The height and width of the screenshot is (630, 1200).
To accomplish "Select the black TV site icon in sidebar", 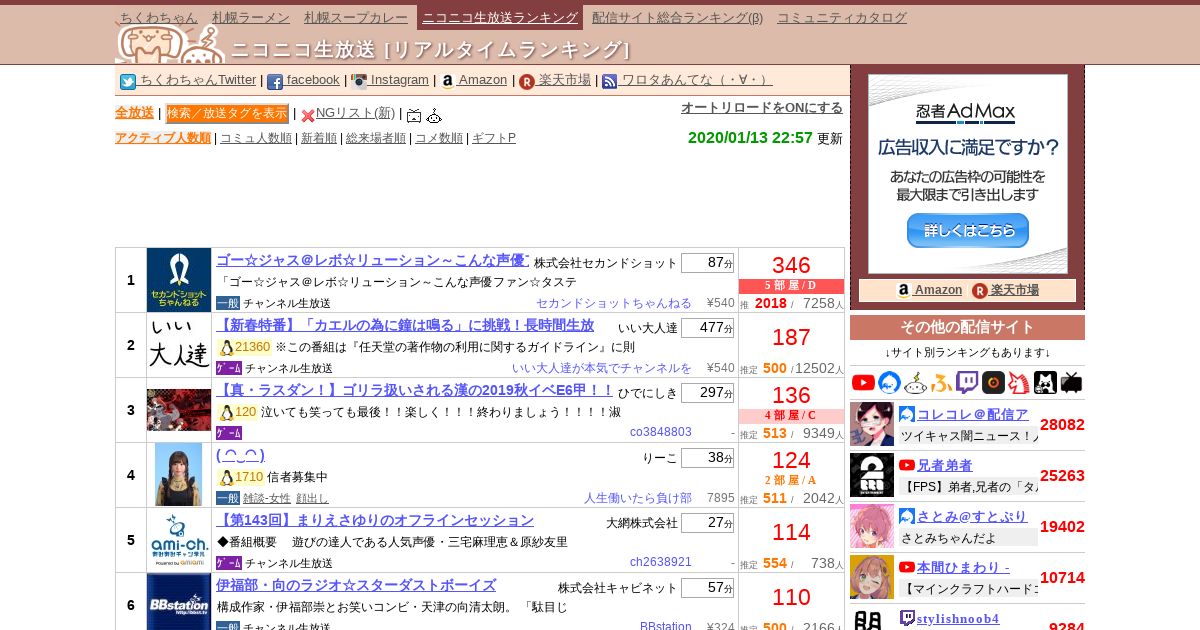I will click(1071, 382).
